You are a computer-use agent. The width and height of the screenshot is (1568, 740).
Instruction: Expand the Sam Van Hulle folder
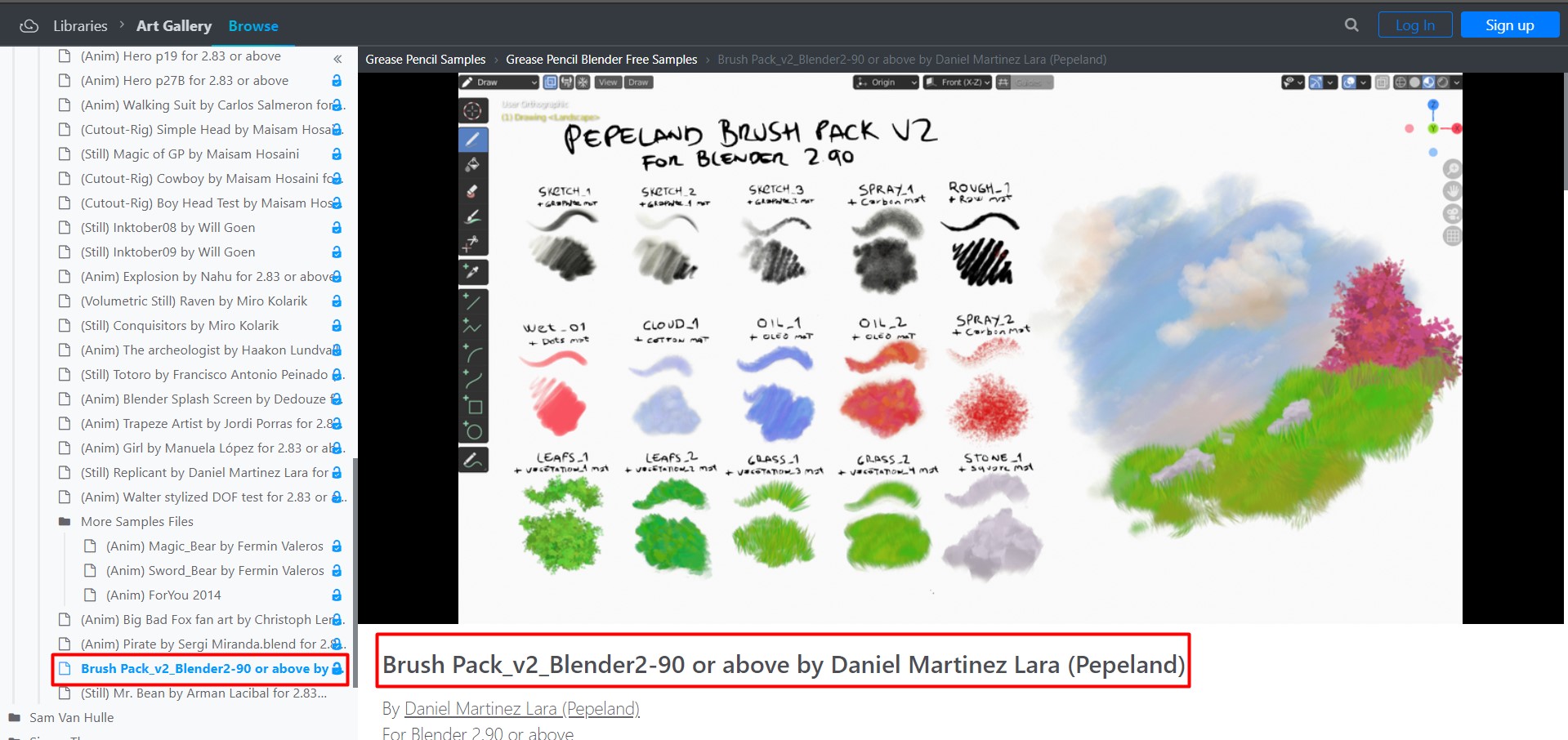15,718
